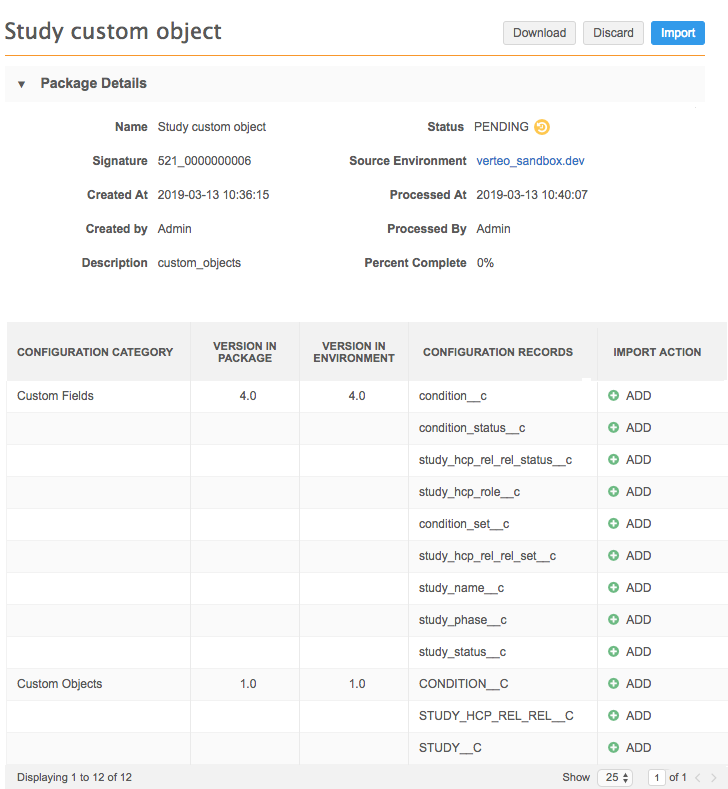This screenshot has height=789, width=728.
Task: Click green ADD icon beside study_name__c
Action: pos(613,588)
